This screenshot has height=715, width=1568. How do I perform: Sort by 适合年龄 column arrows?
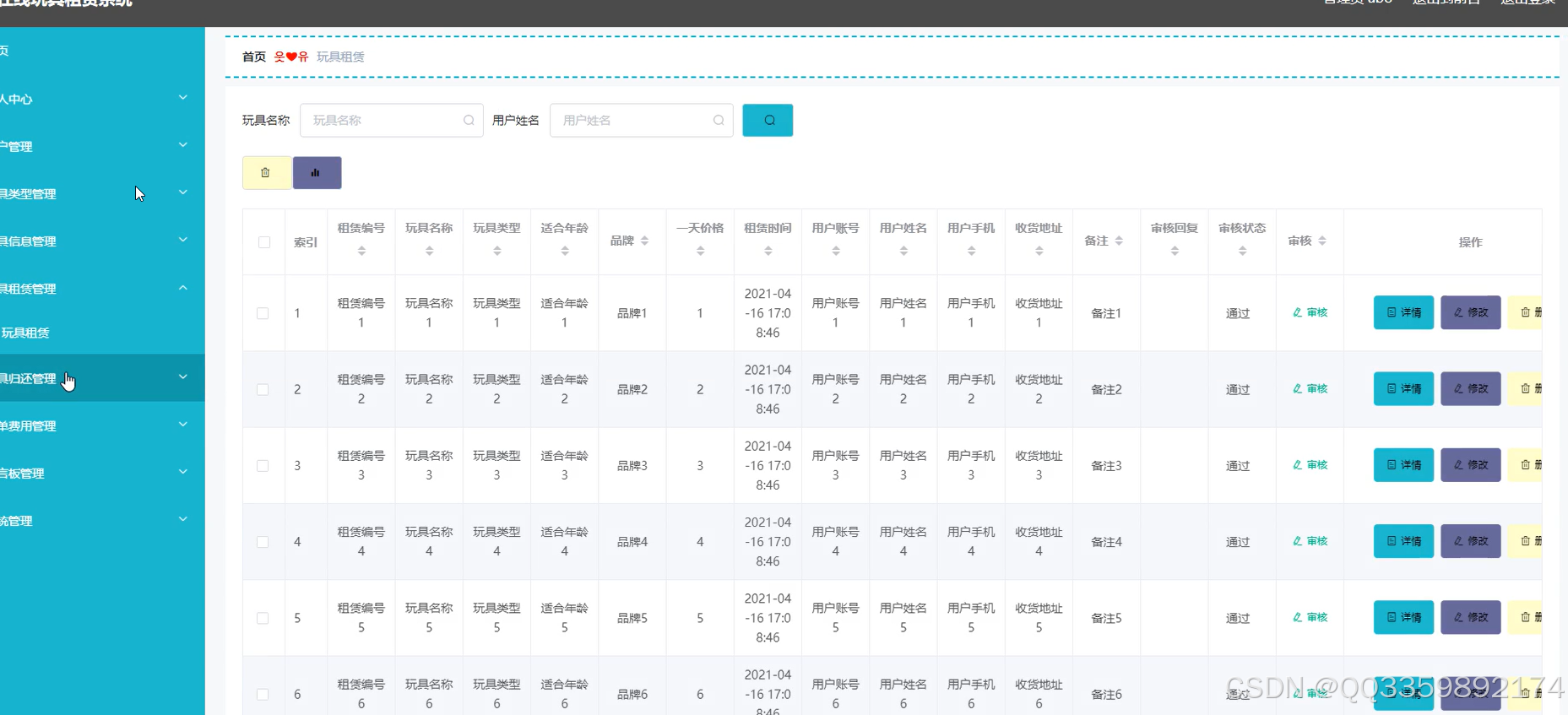pos(565,251)
